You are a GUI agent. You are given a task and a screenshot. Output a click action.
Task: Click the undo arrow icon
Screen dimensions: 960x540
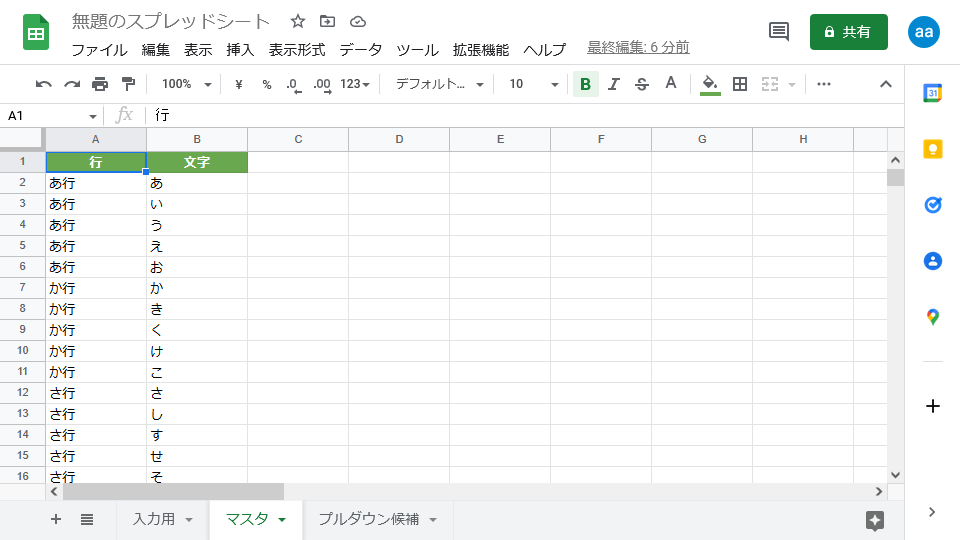point(43,84)
